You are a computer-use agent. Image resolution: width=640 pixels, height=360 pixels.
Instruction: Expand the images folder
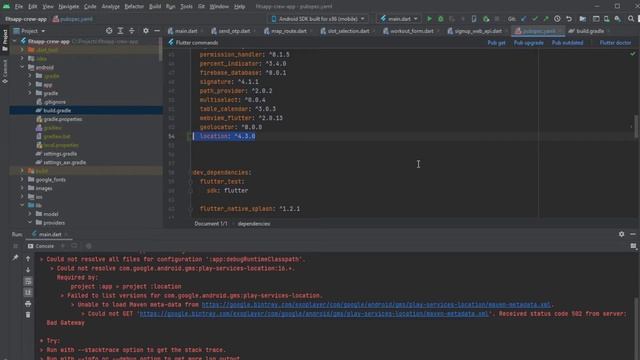click(x=22, y=188)
